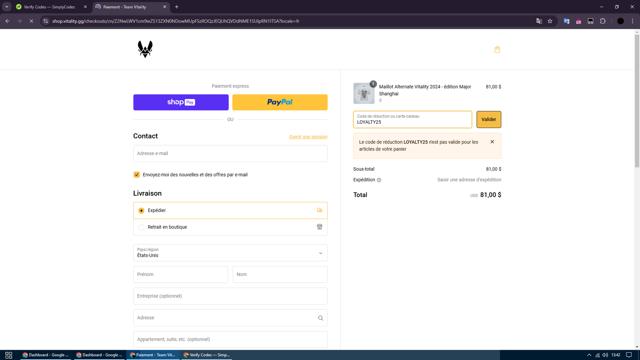
Task: Click the blue translate extension icon
Action: coord(567,21)
